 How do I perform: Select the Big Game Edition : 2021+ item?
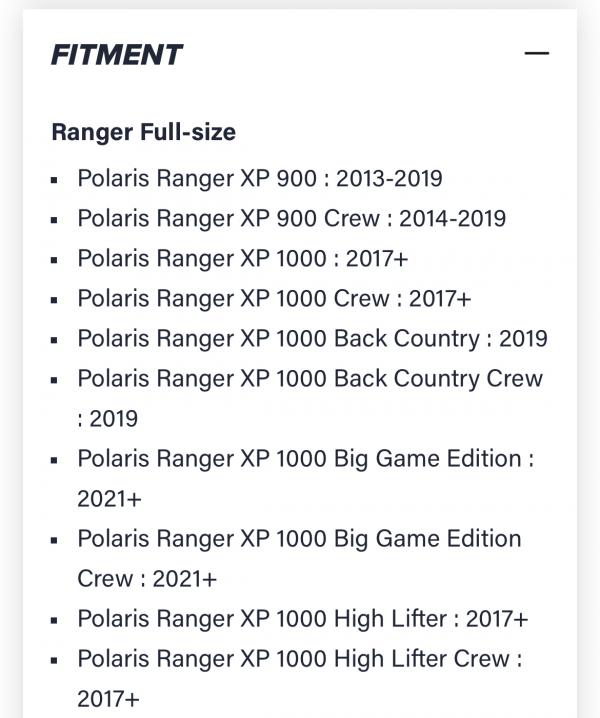point(306,479)
